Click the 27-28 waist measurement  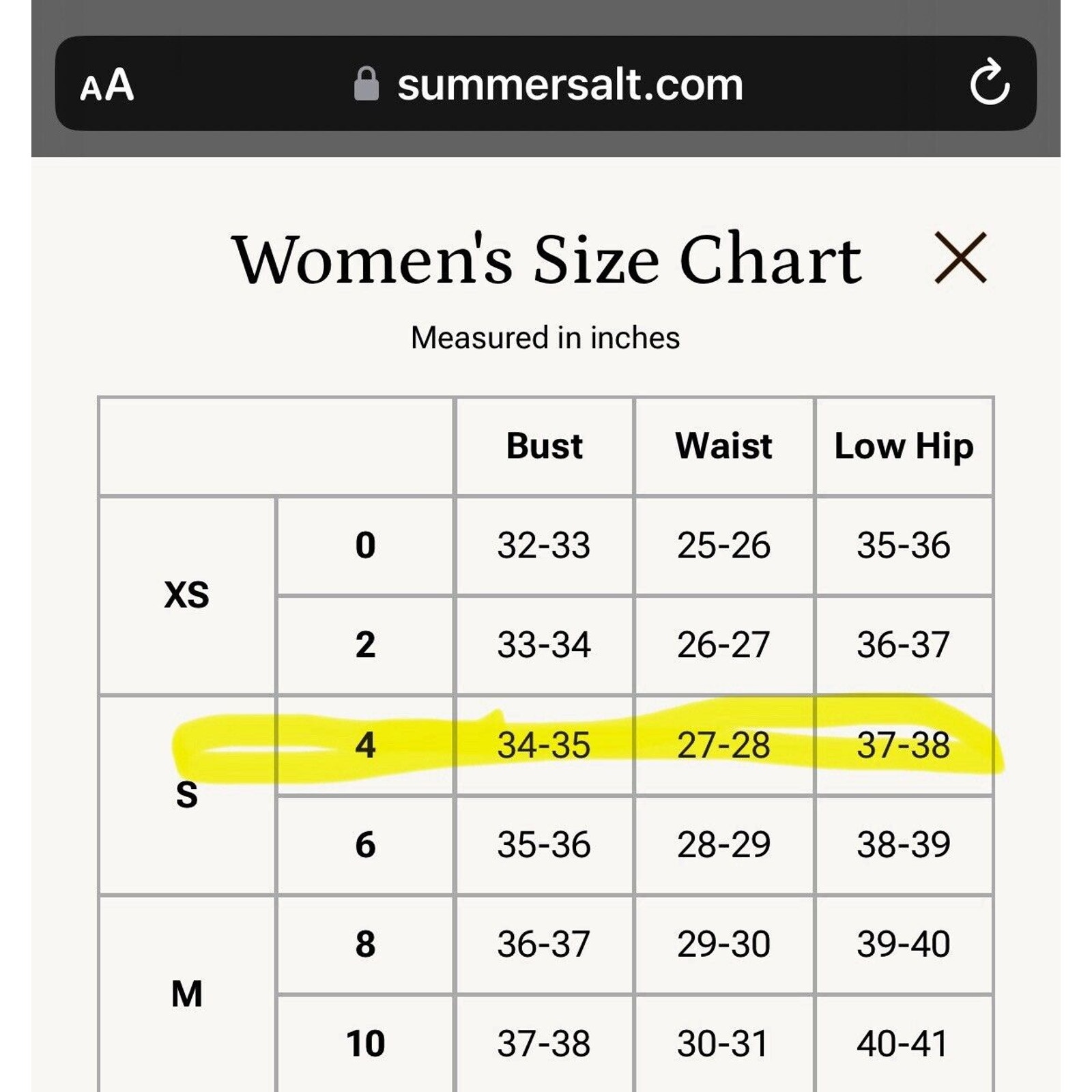pyautogui.click(x=723, y=745)
